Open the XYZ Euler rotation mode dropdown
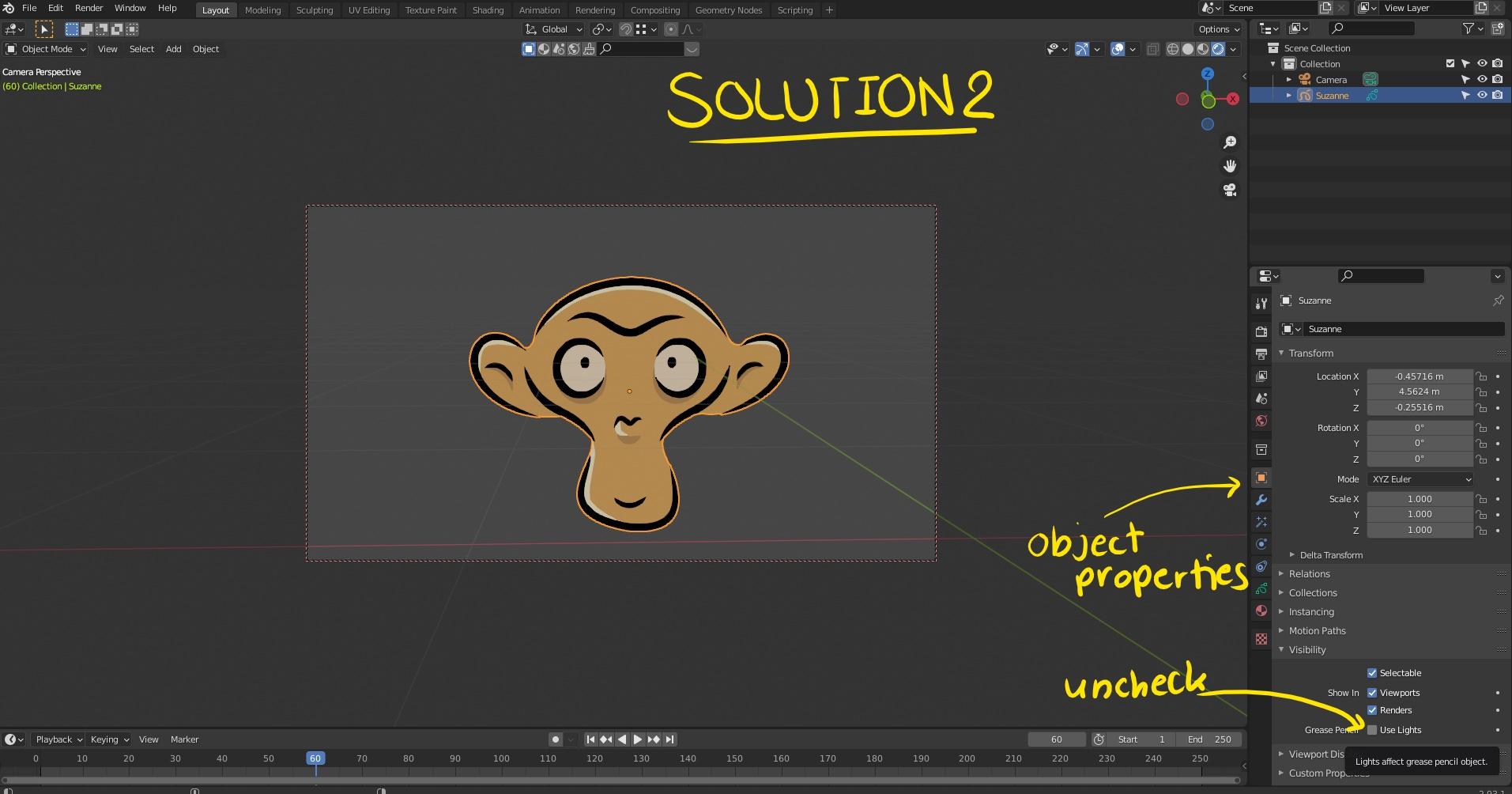This screenshot has width=1512, height=794. 1421,479
